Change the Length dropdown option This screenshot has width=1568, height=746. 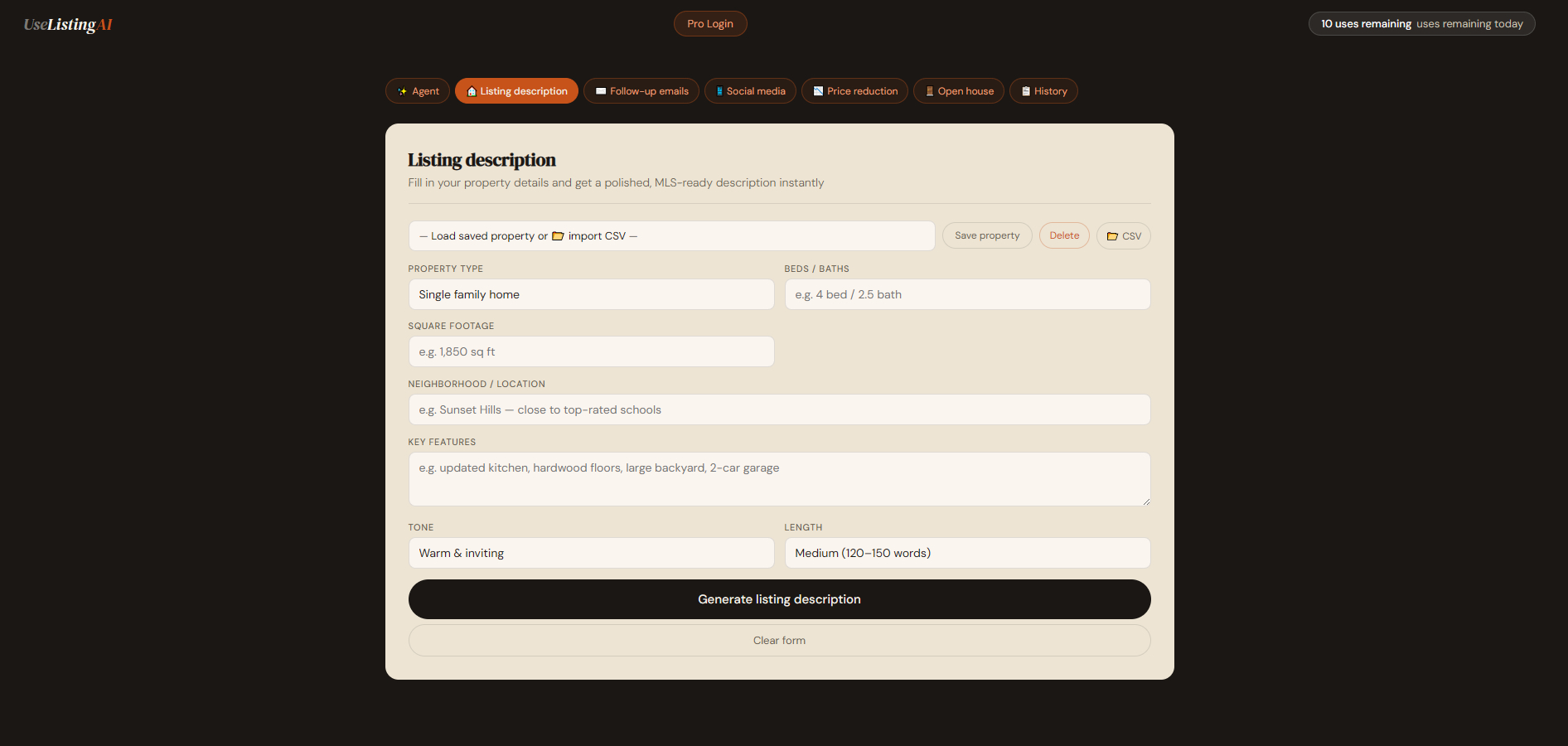pyautogui.click(x=967, y=553)
